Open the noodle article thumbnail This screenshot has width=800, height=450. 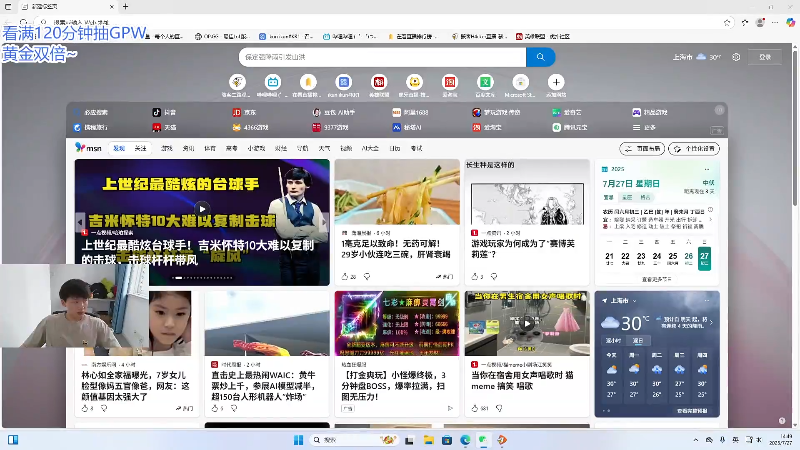pyautogui.click(x=397, y=192)
